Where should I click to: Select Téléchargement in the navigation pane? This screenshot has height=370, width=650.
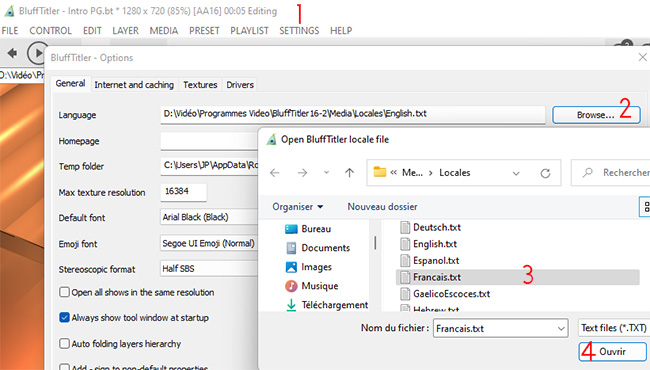tap(327, 305)
